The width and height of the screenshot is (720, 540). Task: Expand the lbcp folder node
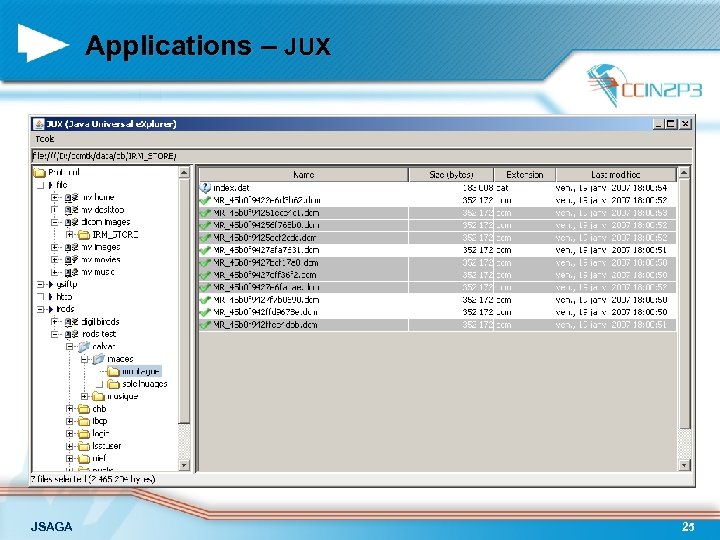tap(69, 421)
